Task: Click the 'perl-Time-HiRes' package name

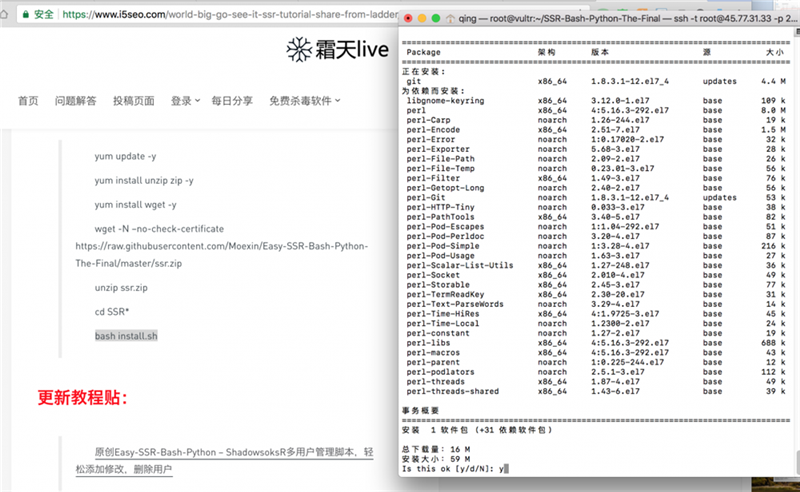Action: tap(443, 314)
